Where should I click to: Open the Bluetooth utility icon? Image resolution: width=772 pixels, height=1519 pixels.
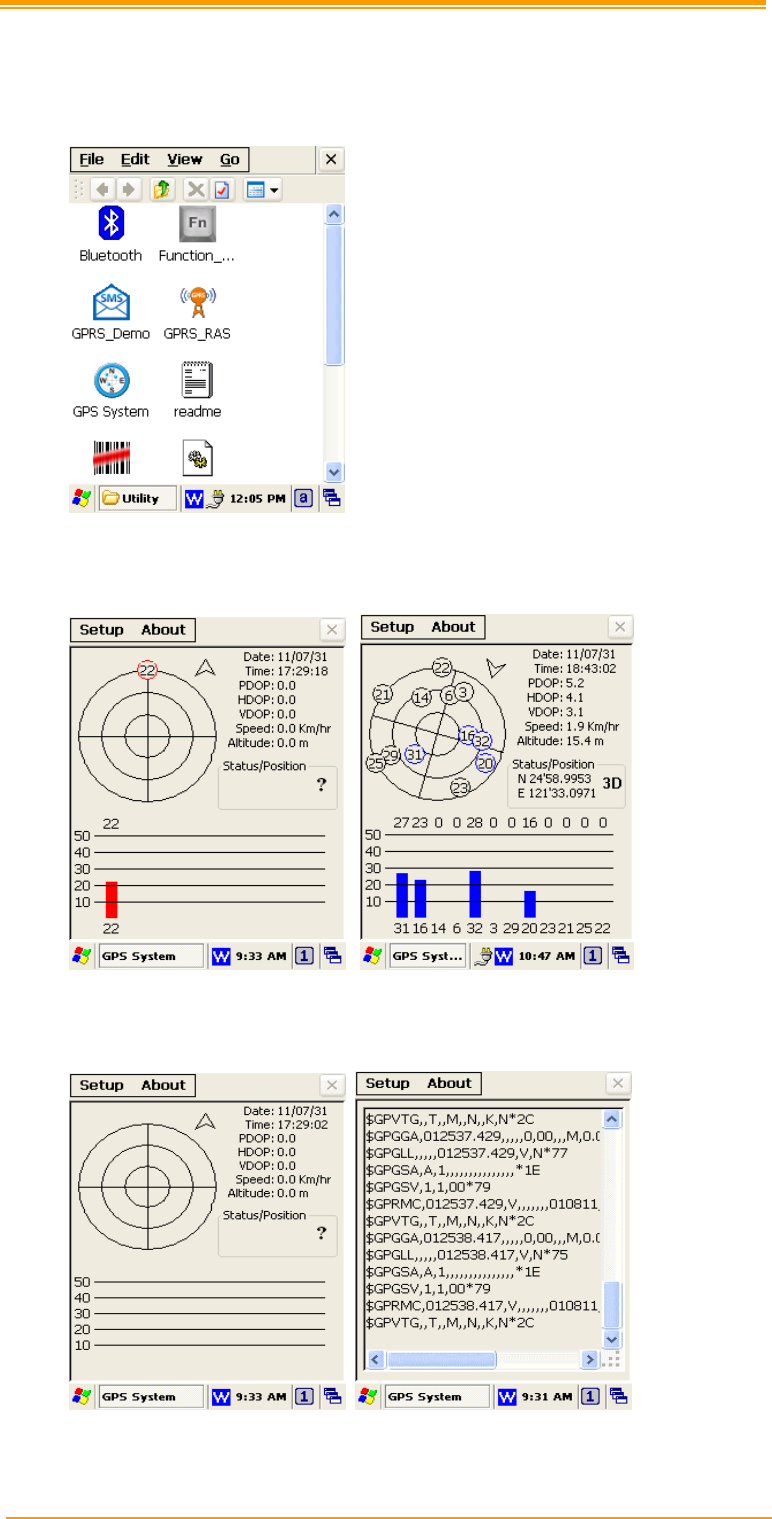(111, 224)
